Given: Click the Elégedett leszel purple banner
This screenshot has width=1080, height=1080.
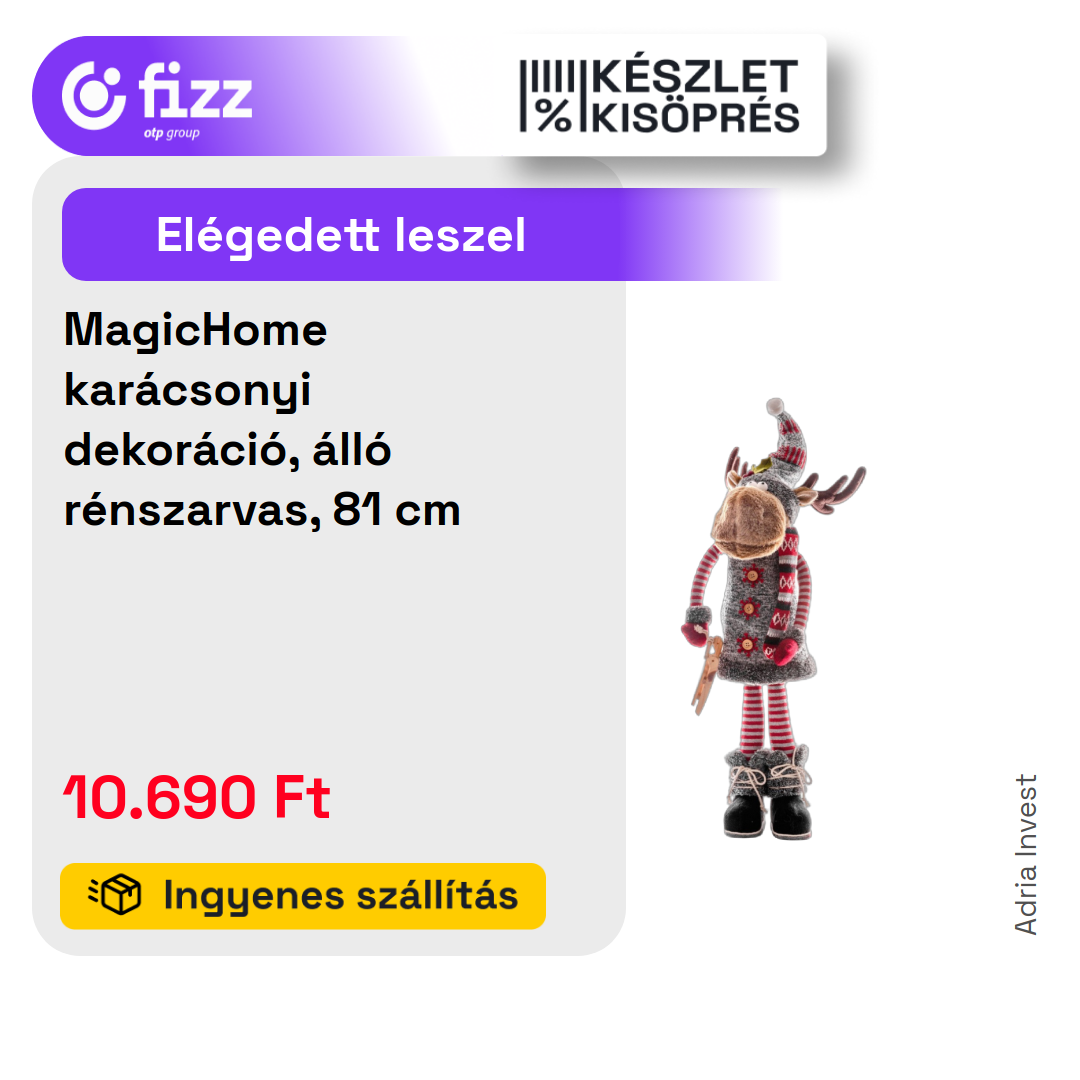Looking at the screenshot, I should [x=420, y=234].
